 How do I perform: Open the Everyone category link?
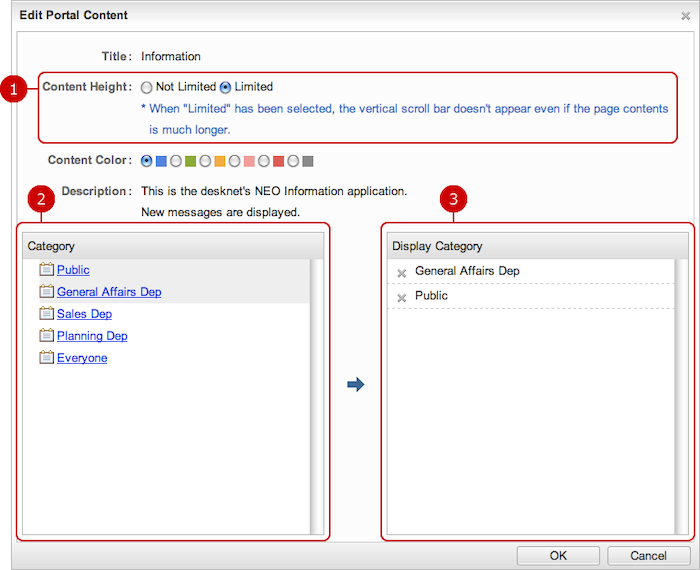tap(82, 358)
